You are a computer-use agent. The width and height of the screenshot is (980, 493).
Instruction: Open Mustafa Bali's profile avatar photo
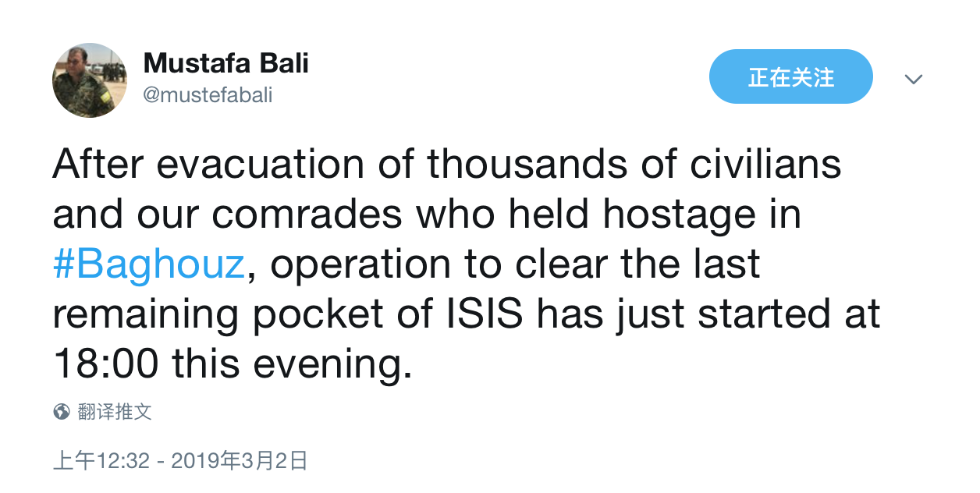pos(89,80)
